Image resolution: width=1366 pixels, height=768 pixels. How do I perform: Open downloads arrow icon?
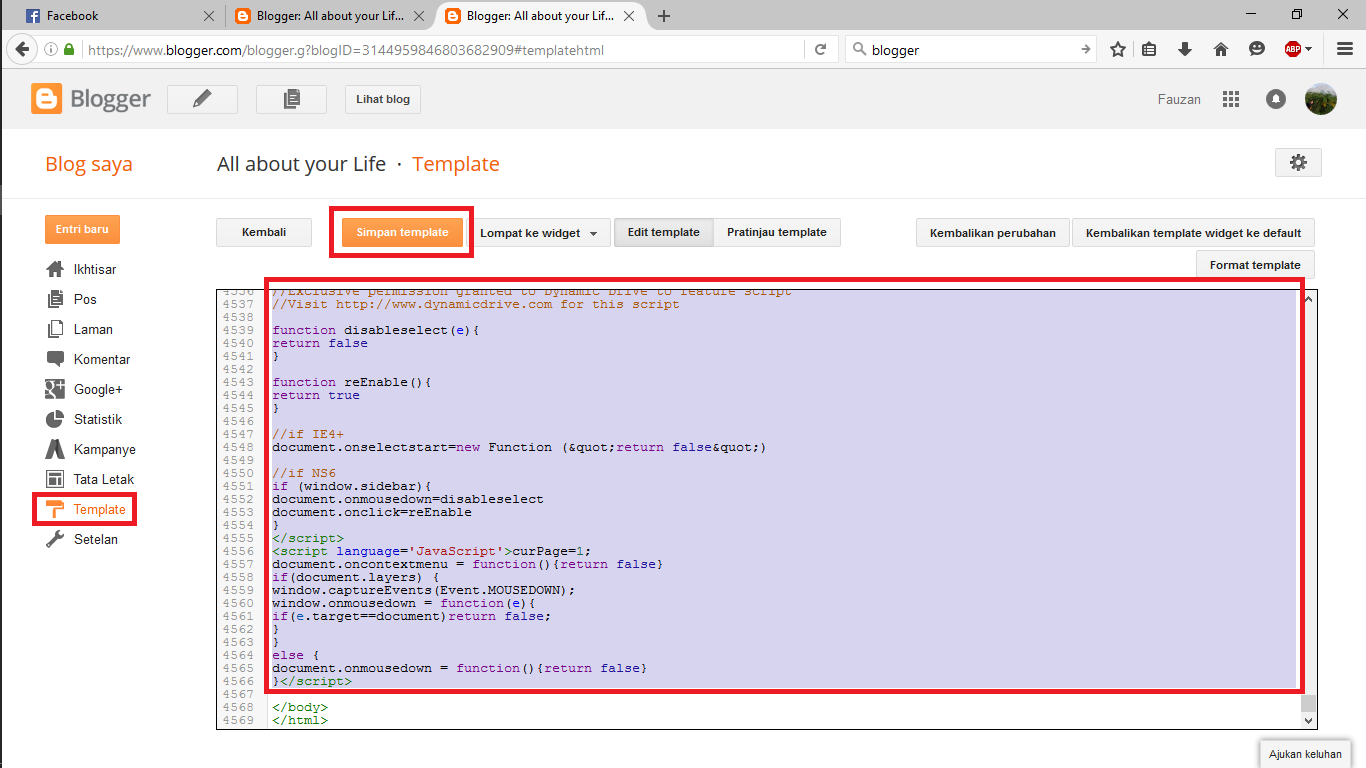click(x=1185, y=49)
